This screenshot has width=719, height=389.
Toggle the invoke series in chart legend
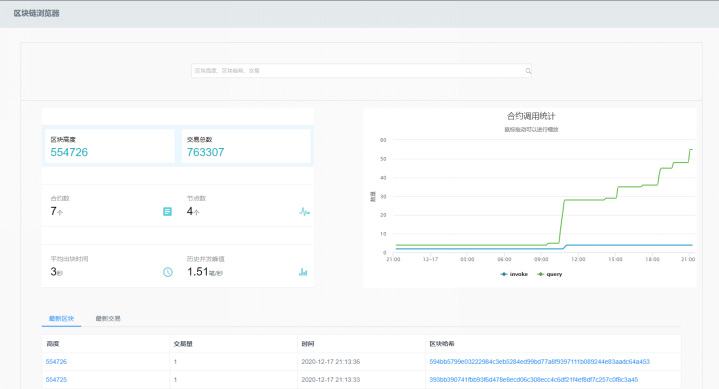(x=514, y=274)
